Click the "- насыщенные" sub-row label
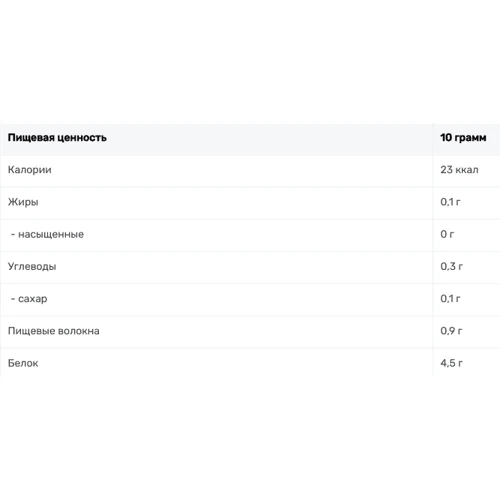 47,234
